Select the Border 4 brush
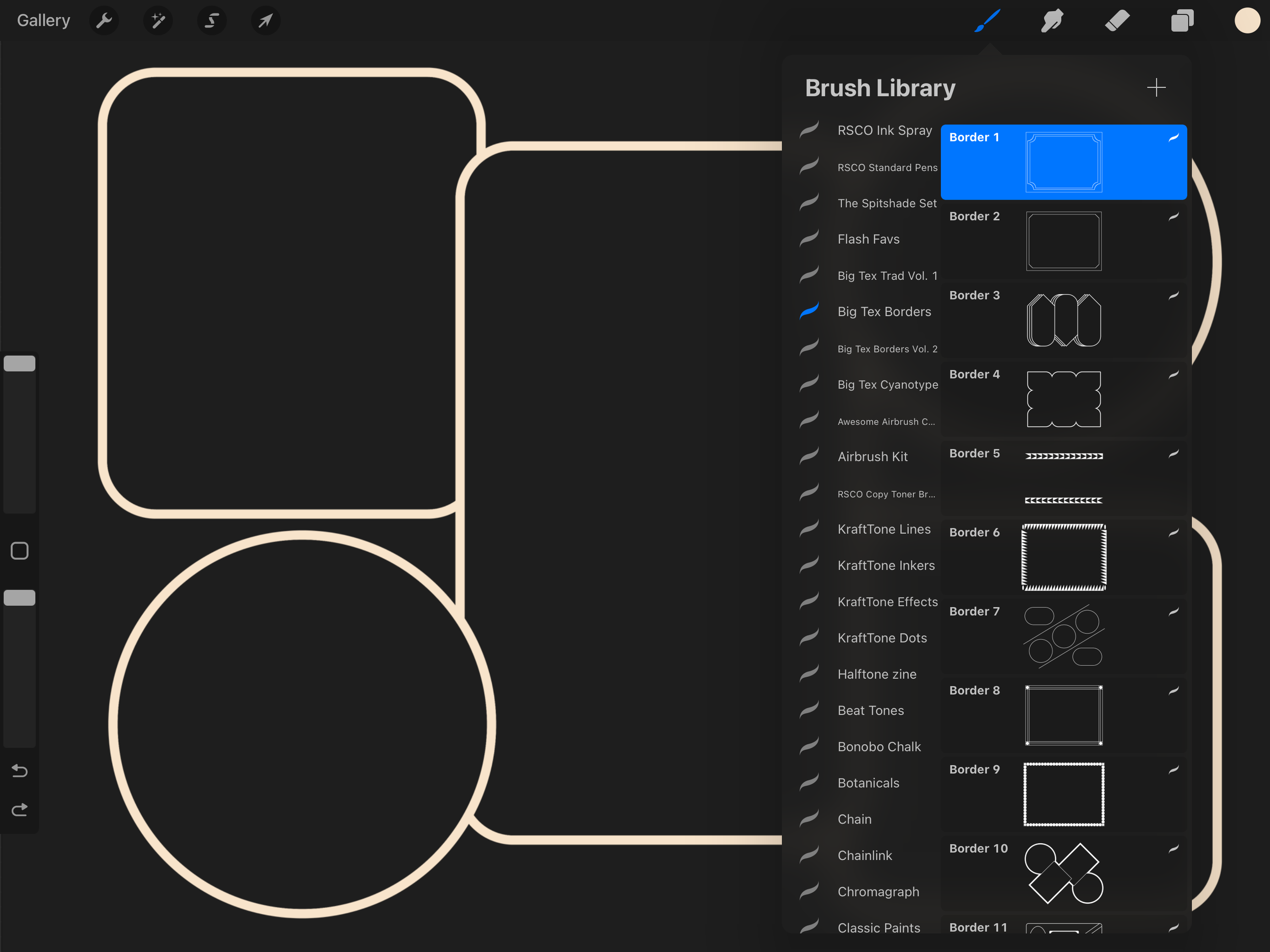This screenshot has height=952, width=1270. (1063, 399)
